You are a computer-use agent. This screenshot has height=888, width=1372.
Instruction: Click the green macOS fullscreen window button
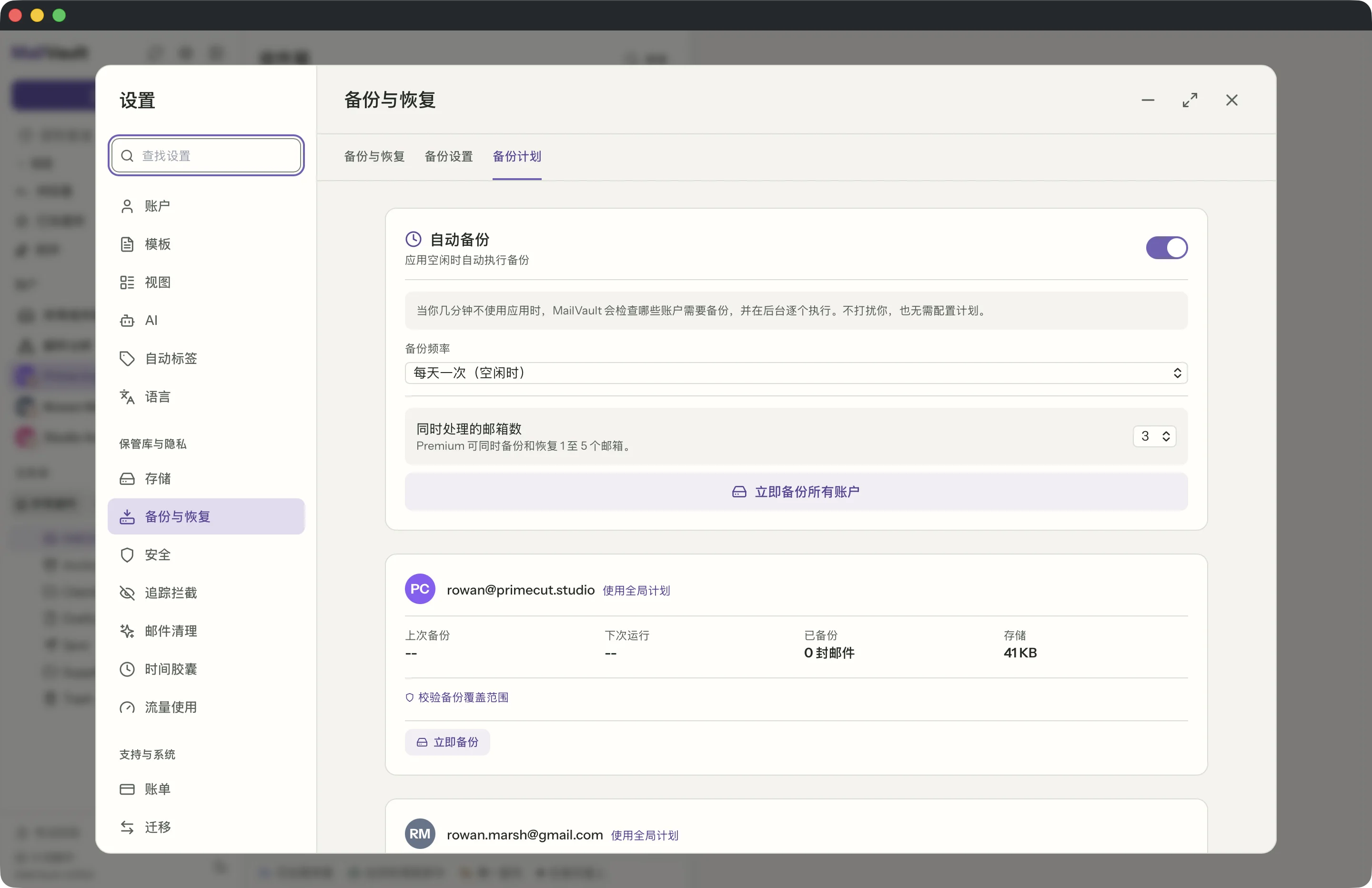coord(60,15)
